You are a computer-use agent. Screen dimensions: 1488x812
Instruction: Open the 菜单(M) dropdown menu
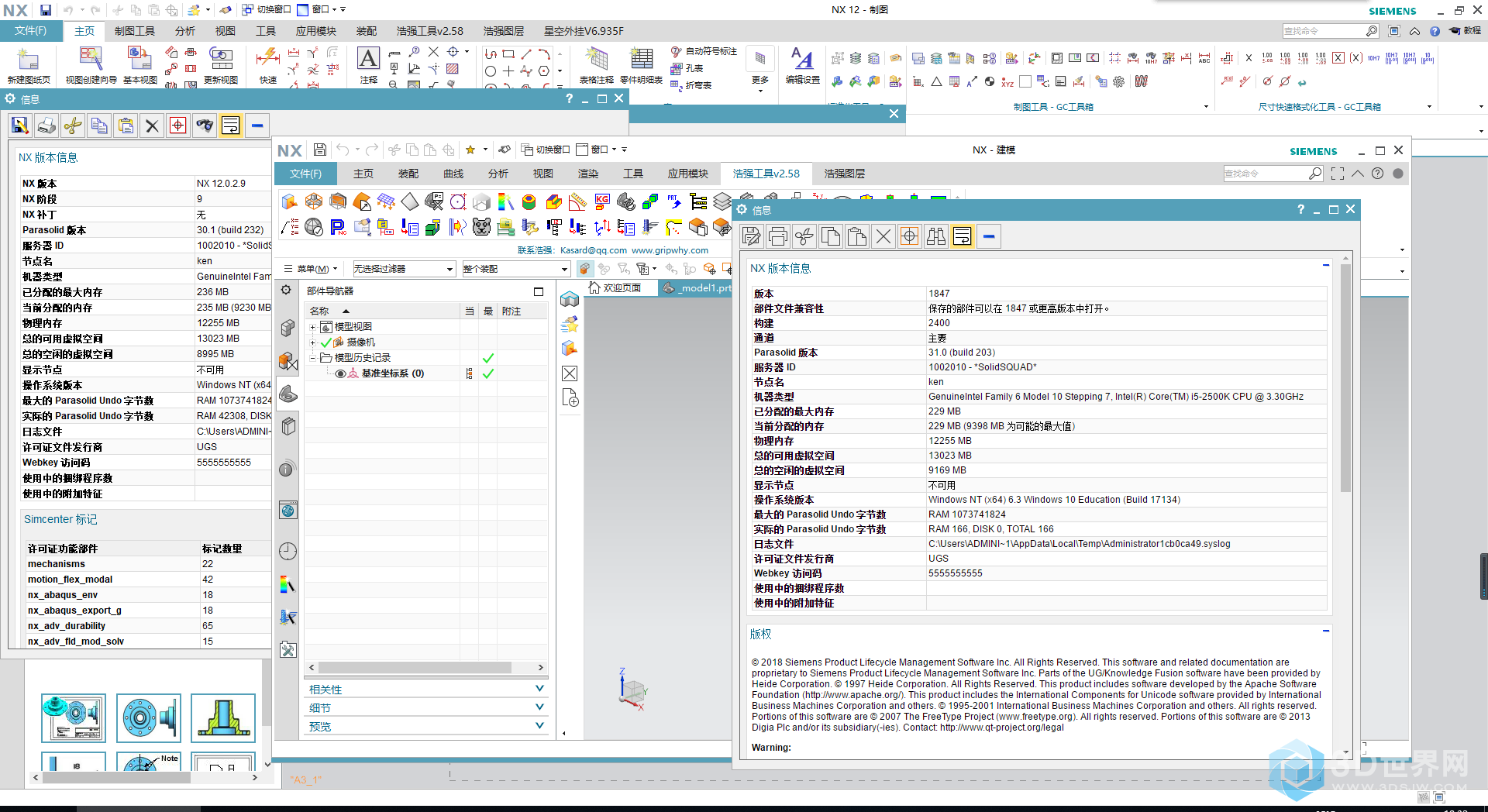(x=312, y=269)
